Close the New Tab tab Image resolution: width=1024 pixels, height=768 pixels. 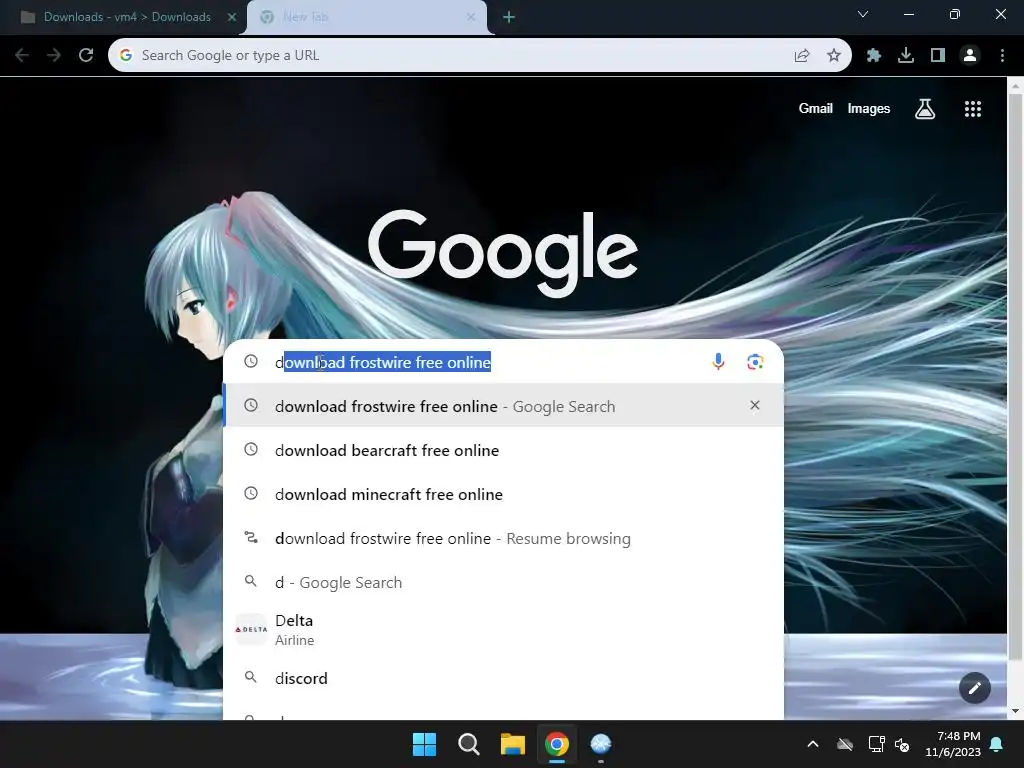point(471,17)
